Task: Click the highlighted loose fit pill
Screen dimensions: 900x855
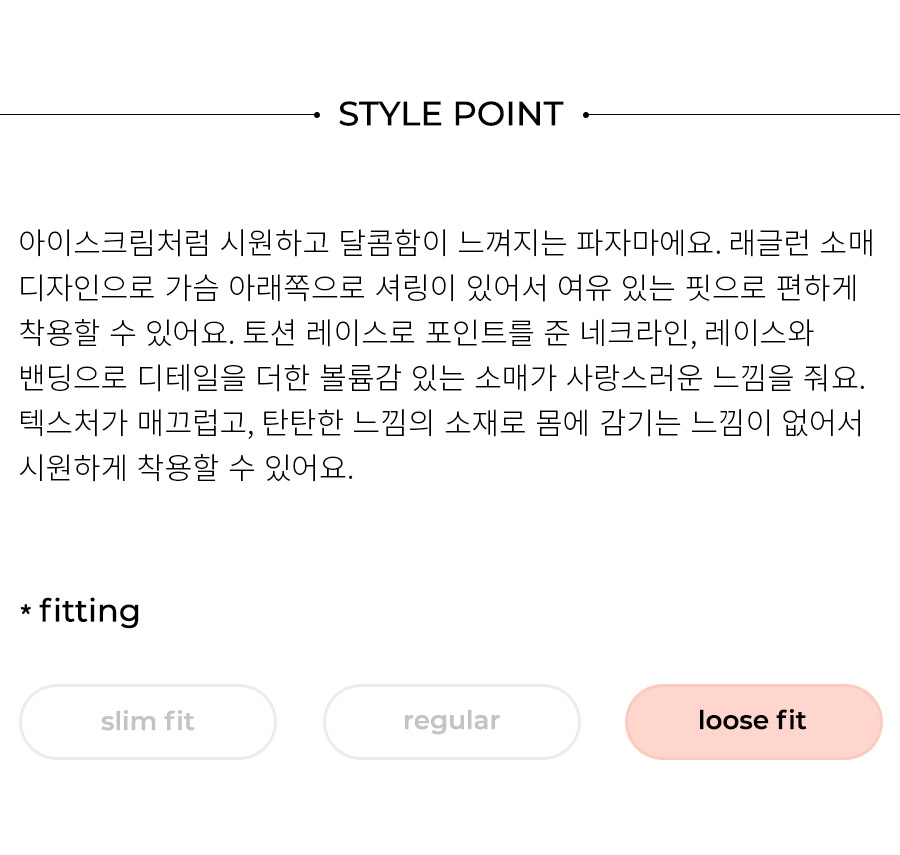Action: pos(754,721)
